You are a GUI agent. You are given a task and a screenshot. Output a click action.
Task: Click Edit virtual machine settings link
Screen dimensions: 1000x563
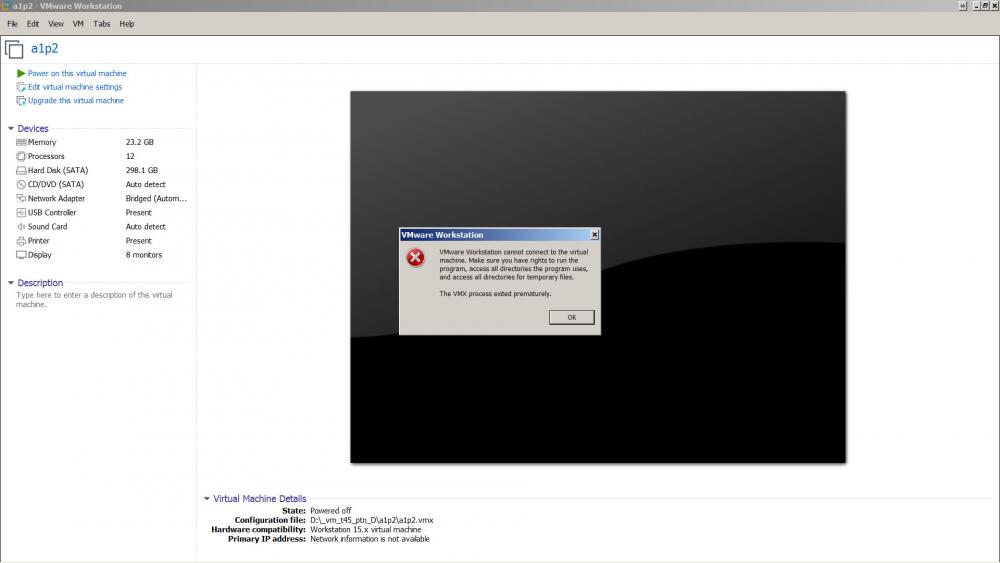75,87
